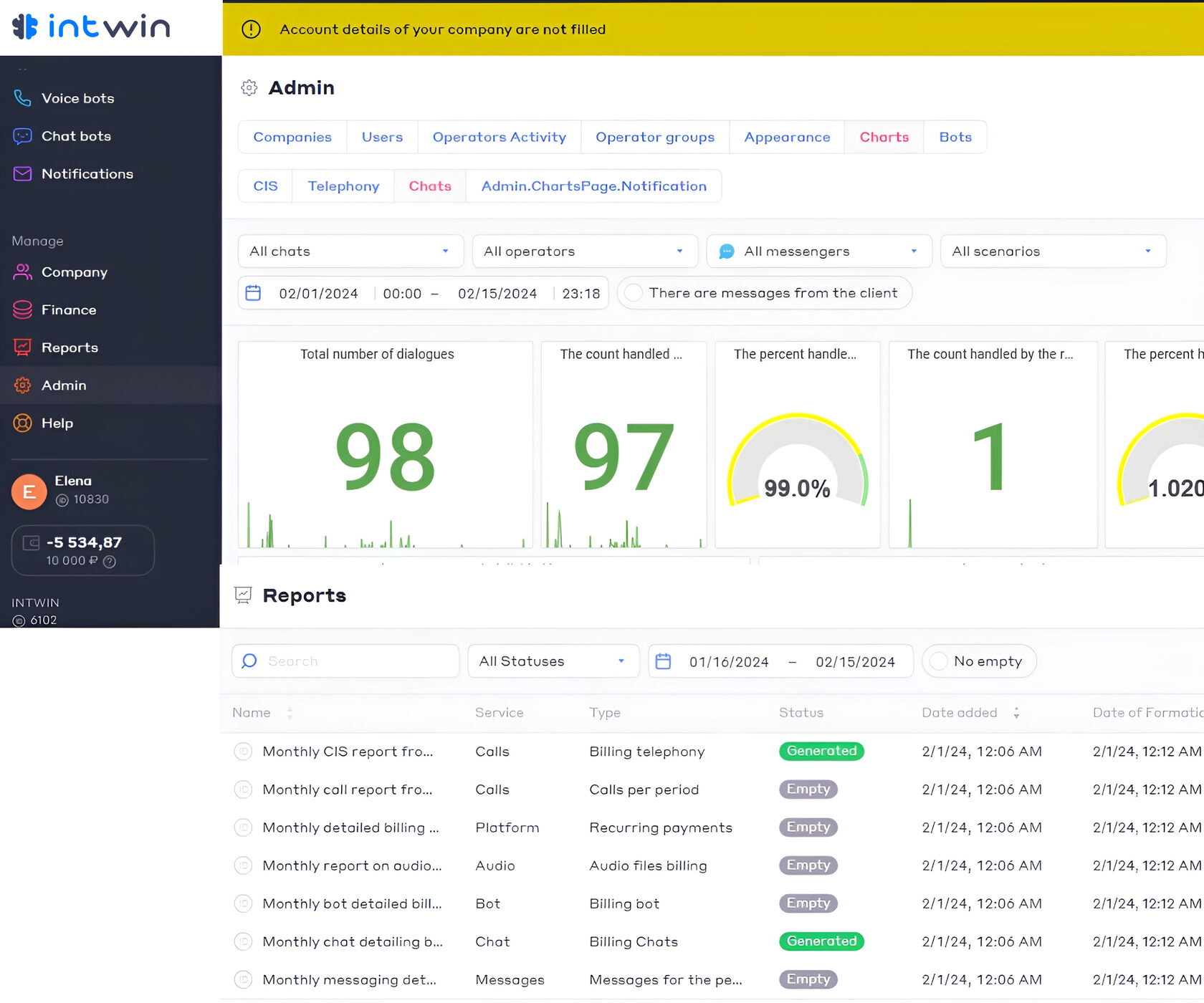This screenshot has width=1204, height=1003.
Task: Click the calendar icon in chats date range
Action: 254,293
